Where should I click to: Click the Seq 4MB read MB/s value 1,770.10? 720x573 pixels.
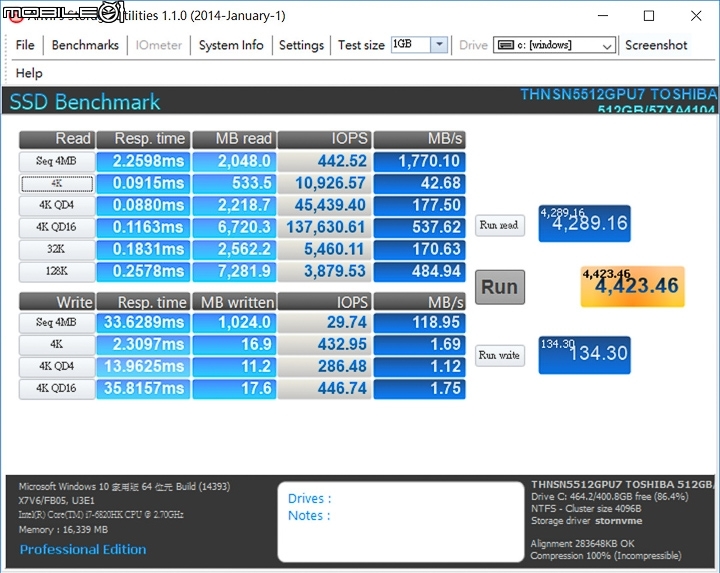click(x=419, y=161)
